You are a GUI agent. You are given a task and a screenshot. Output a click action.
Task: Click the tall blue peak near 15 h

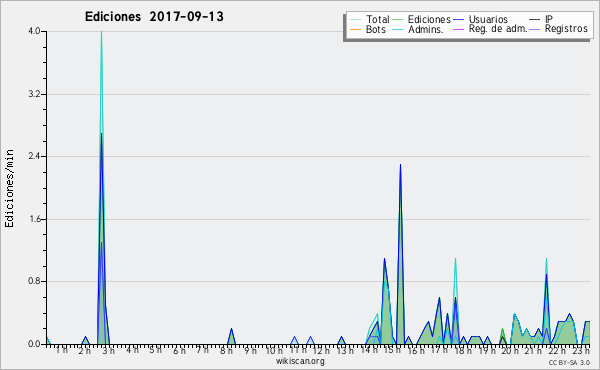(400, 165)
